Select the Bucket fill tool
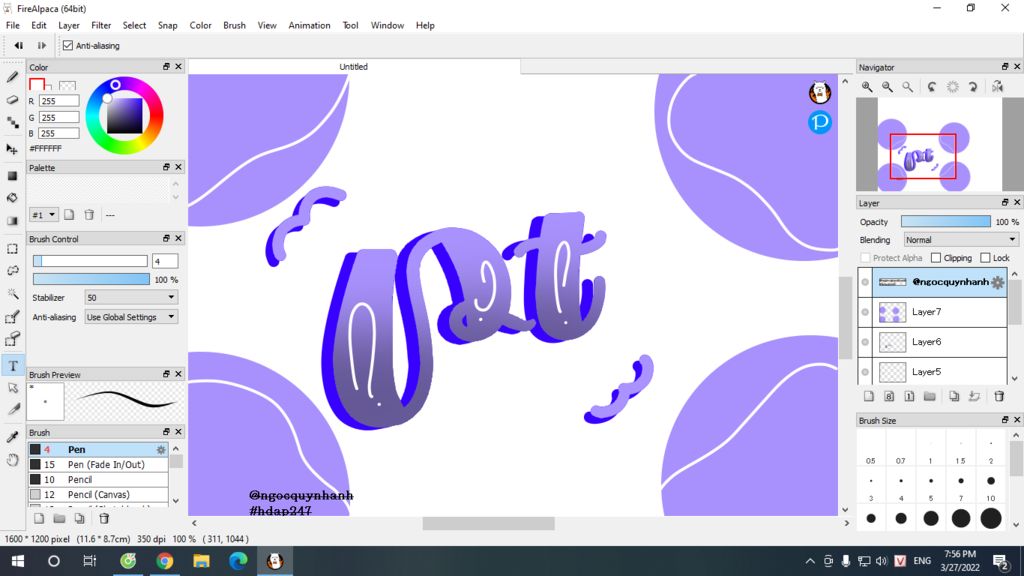 click(12, 198)
